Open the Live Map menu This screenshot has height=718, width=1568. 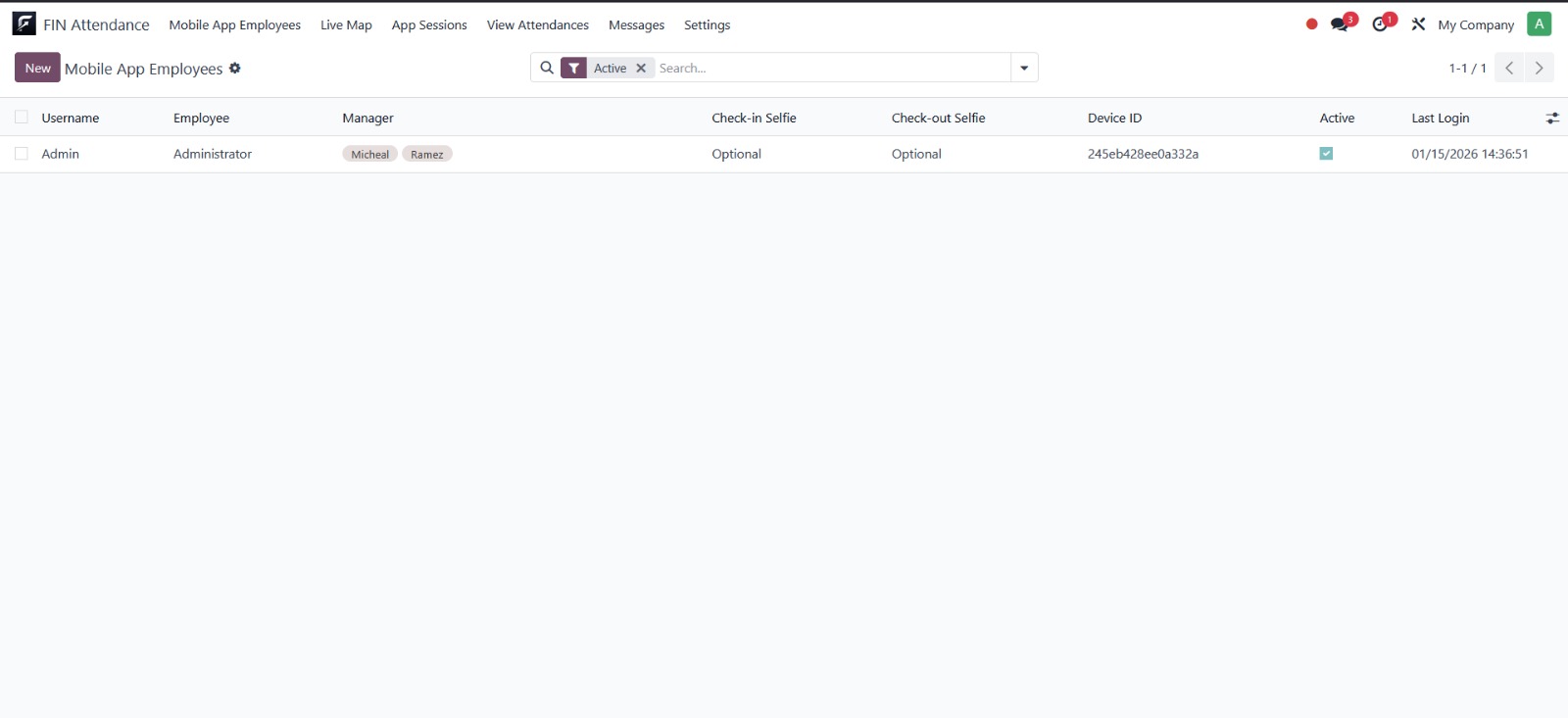pyautogui.click(x=346, y=25)
